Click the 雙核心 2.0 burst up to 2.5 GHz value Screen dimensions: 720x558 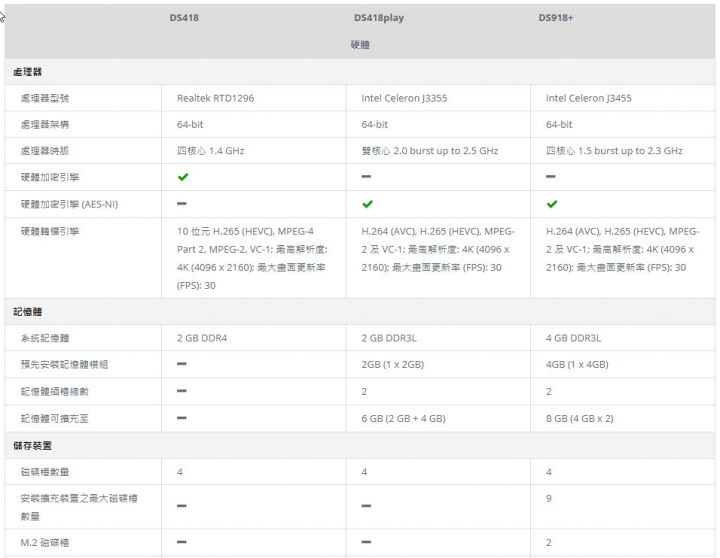pyautogui.click(x=430, y=151)
